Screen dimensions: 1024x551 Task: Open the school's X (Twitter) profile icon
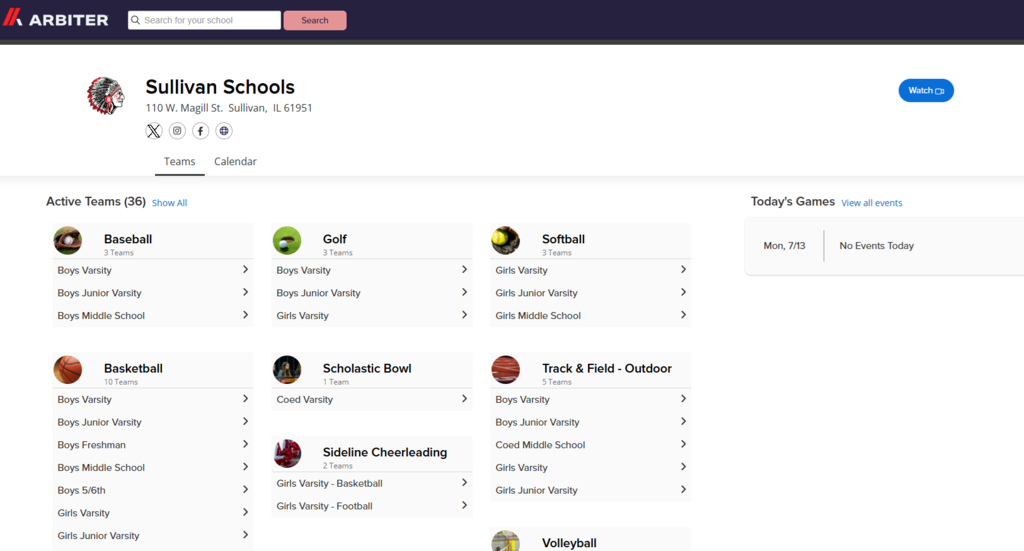point(153,131)
